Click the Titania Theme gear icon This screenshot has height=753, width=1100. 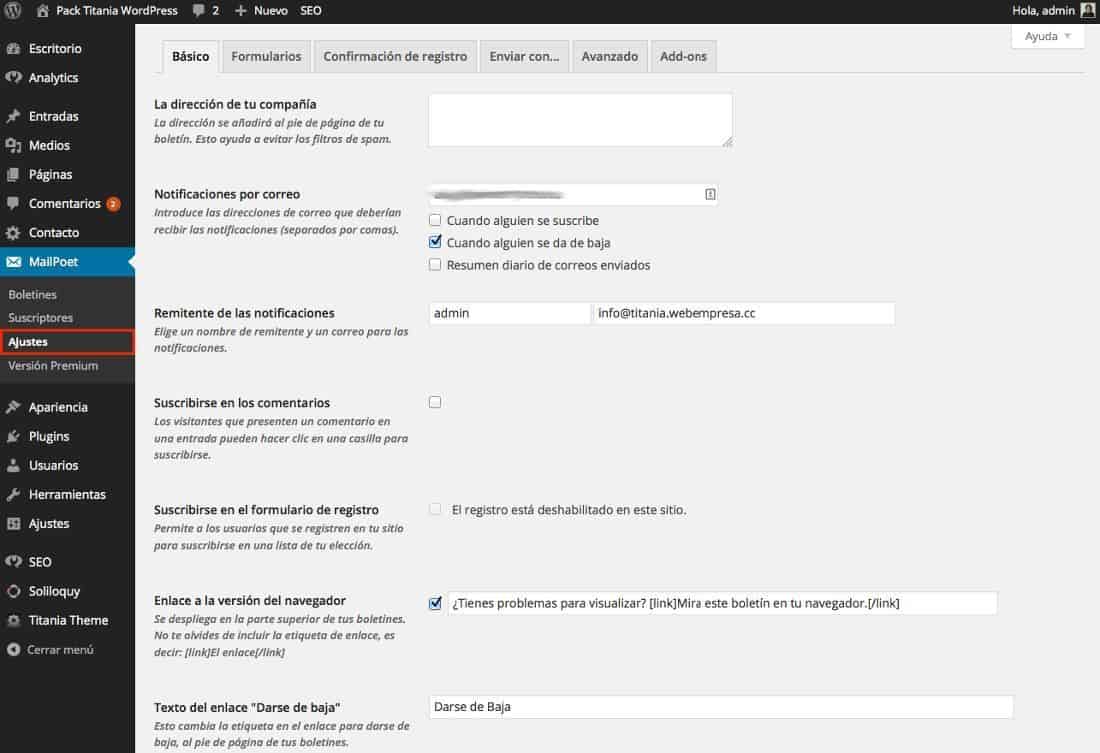click(13, 620)
